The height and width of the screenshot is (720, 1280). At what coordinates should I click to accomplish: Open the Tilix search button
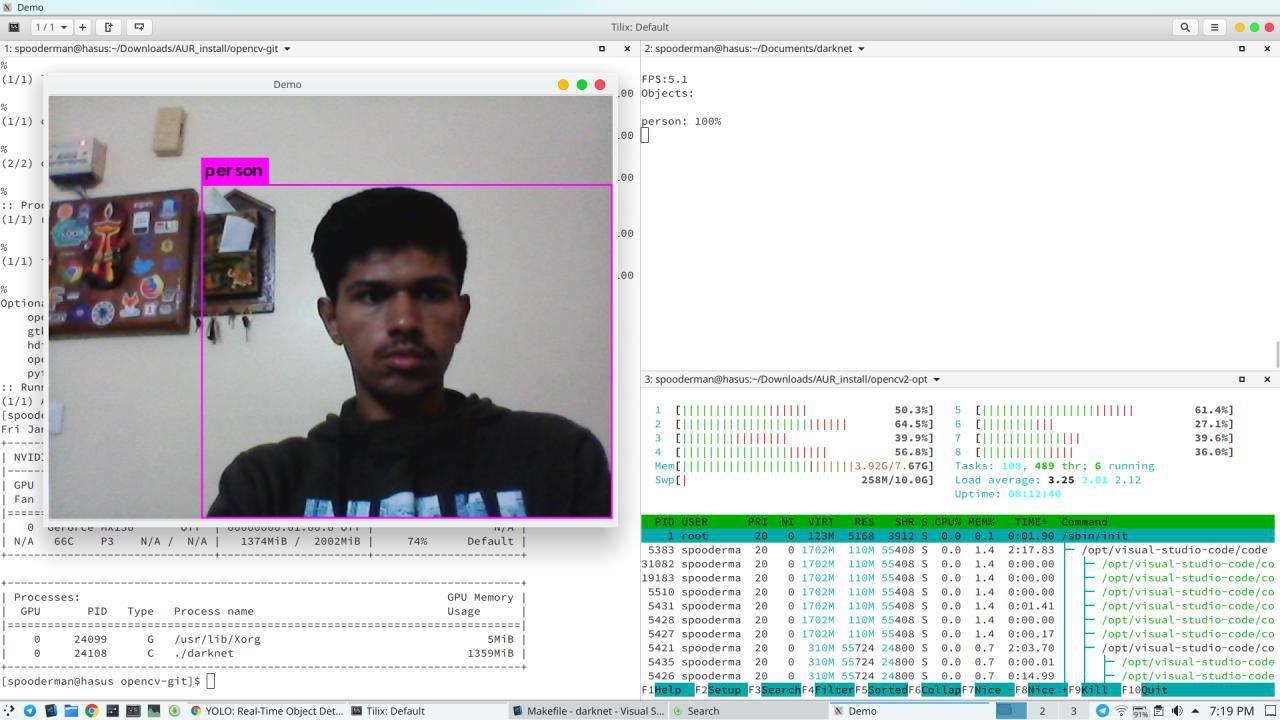coord(1185,27)
